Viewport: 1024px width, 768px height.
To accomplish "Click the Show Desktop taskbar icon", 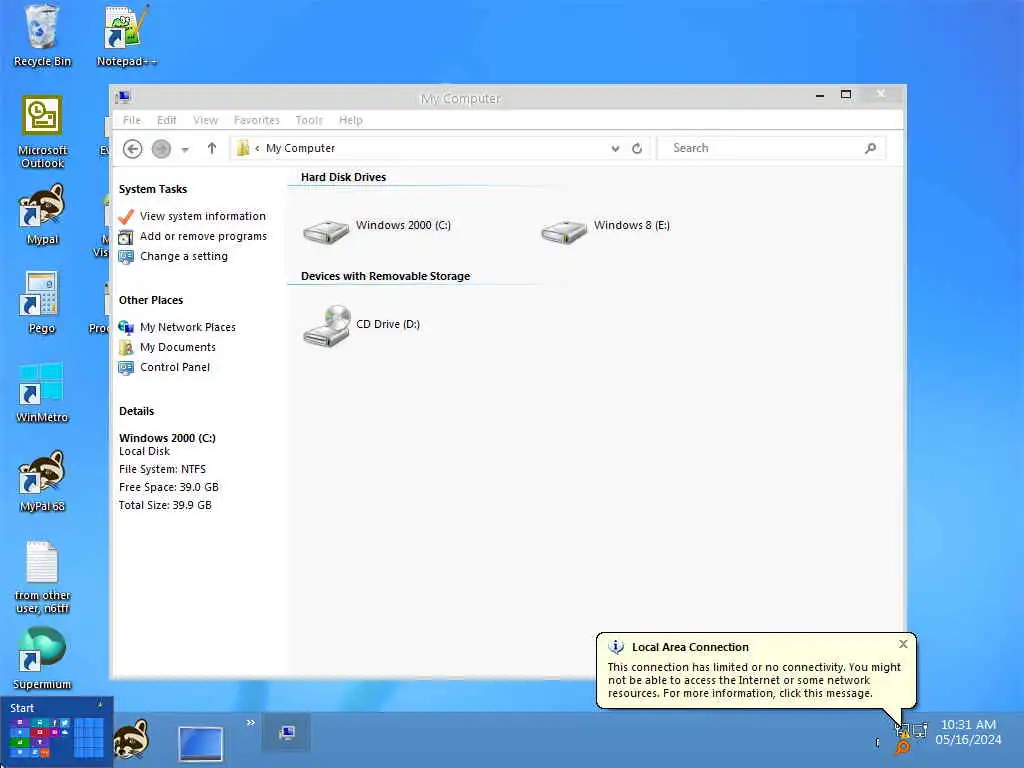I will 200,743.
